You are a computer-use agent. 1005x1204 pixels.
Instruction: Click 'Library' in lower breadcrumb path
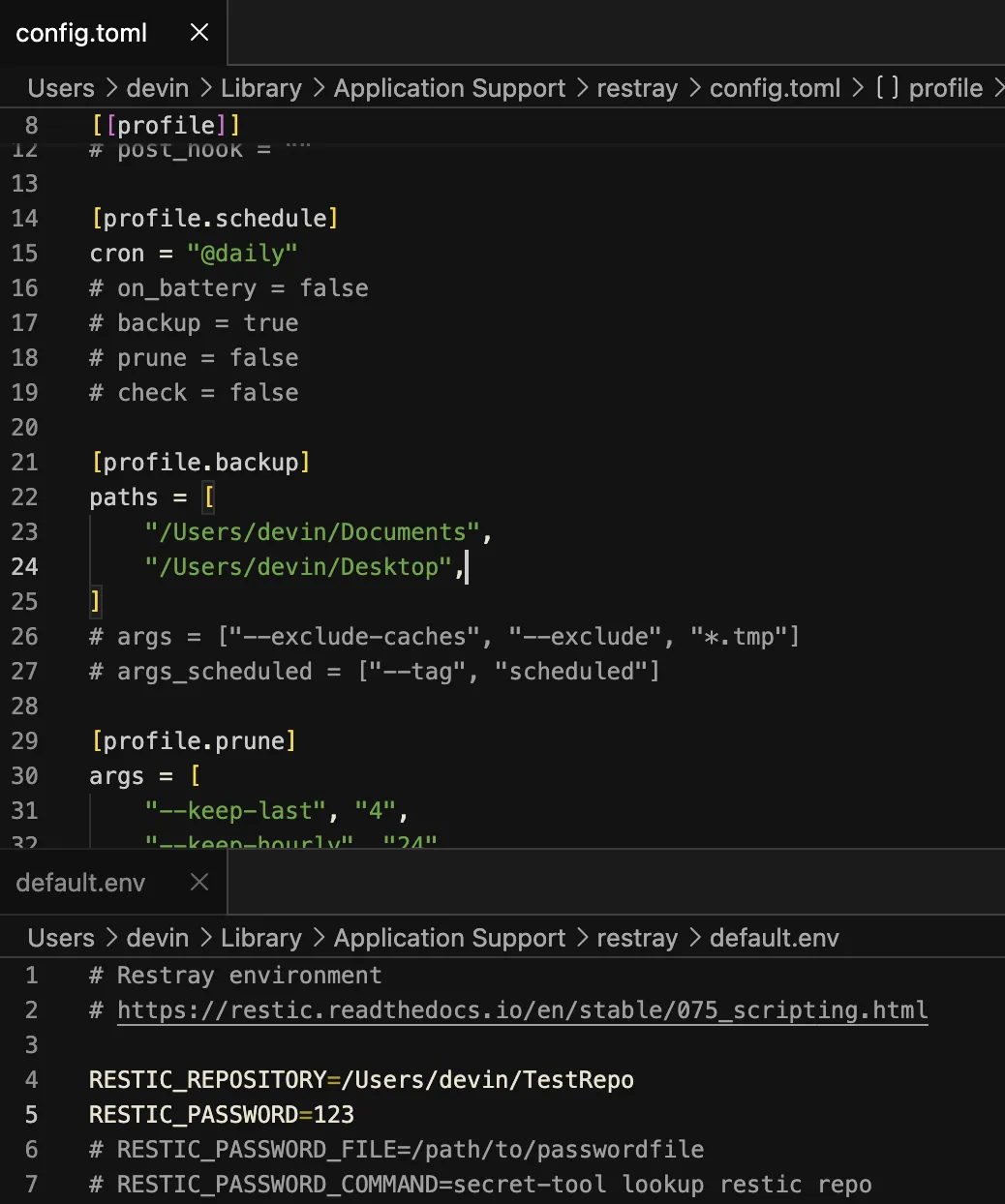[x=261, y=938]
